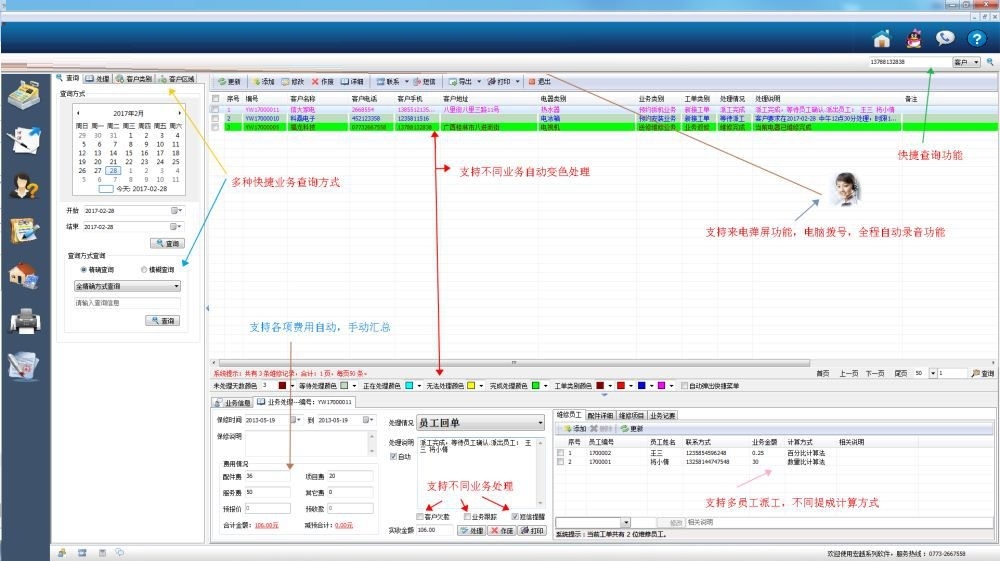Viewport: 1000px width, 561px height.
Task: Open the blue question-mark help icon
Action: click(x=976, y=39)
